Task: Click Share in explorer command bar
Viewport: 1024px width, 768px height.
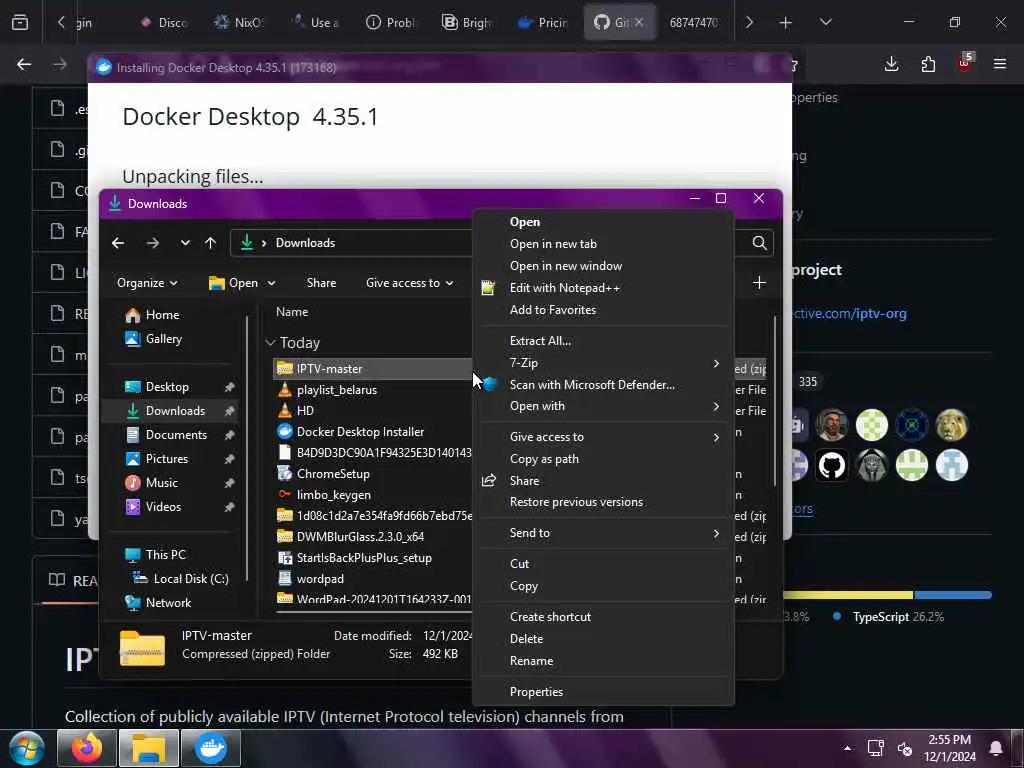Action: click(x=321, y=283)
